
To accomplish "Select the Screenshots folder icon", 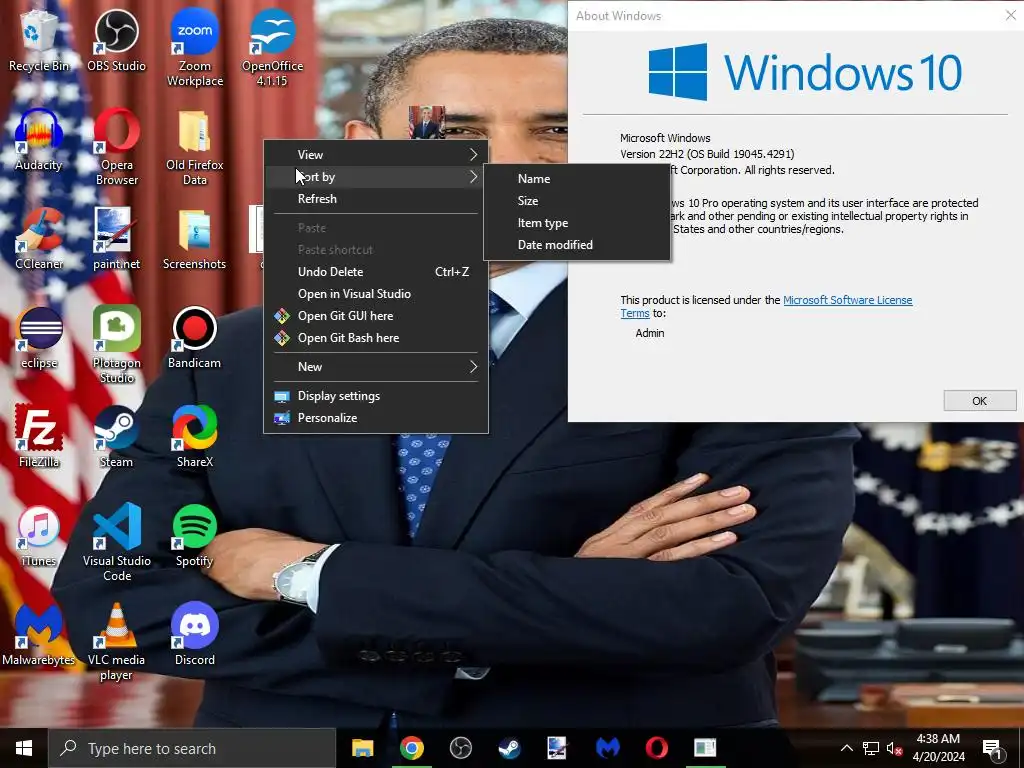I will tap(195, 238).
